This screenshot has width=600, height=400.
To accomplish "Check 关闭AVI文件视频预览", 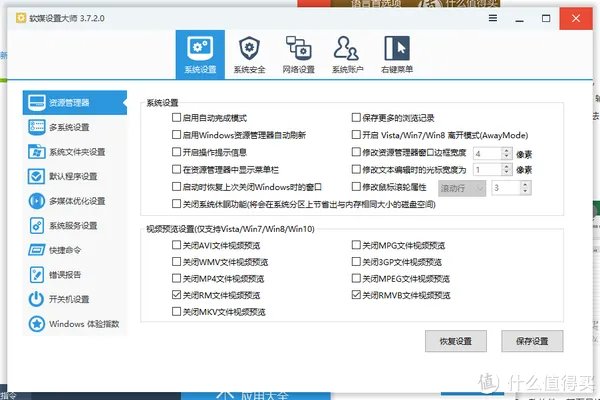I will tap(176, 245).
